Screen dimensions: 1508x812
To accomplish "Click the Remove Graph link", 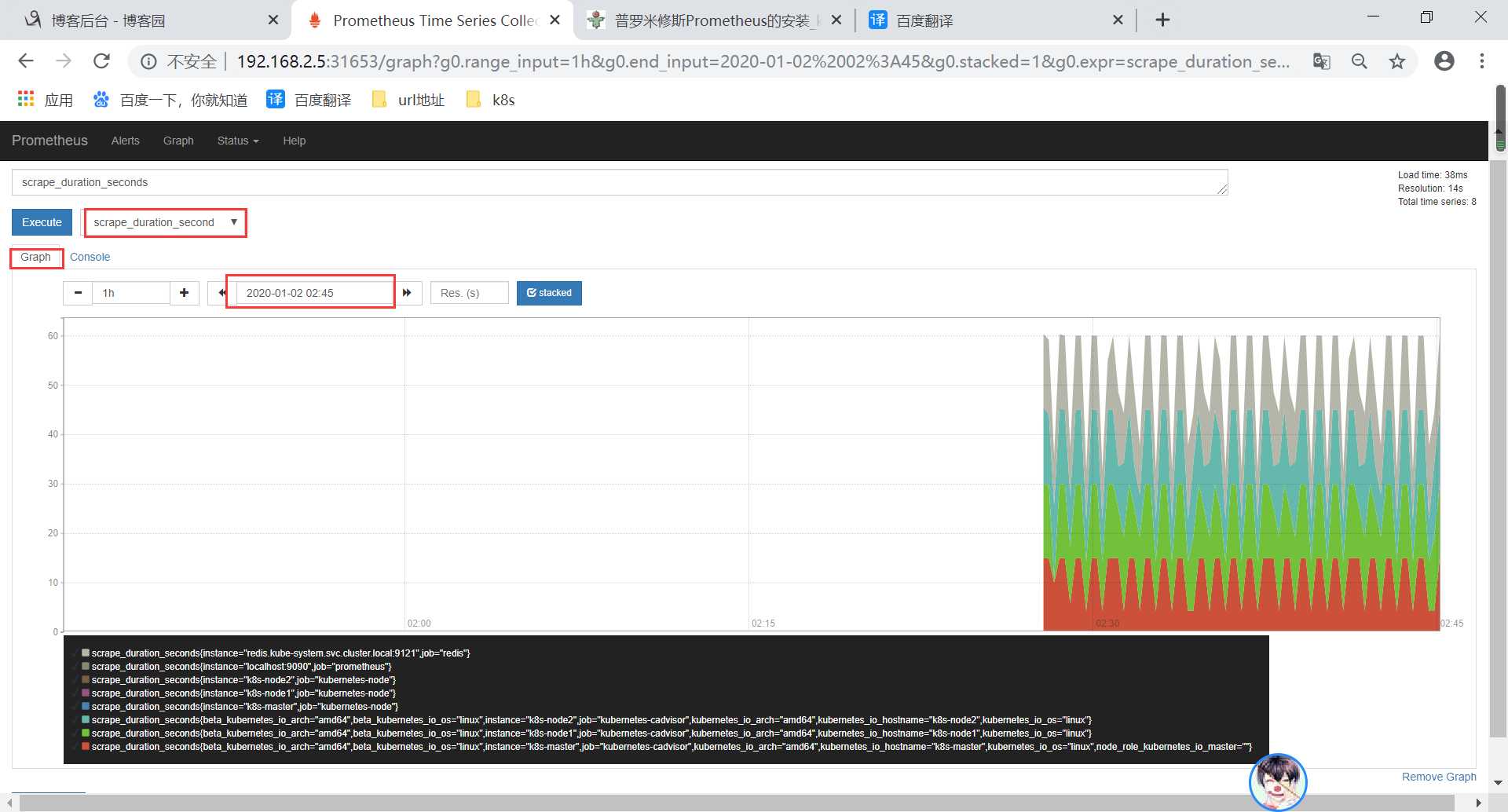I will click(1439, 777).
